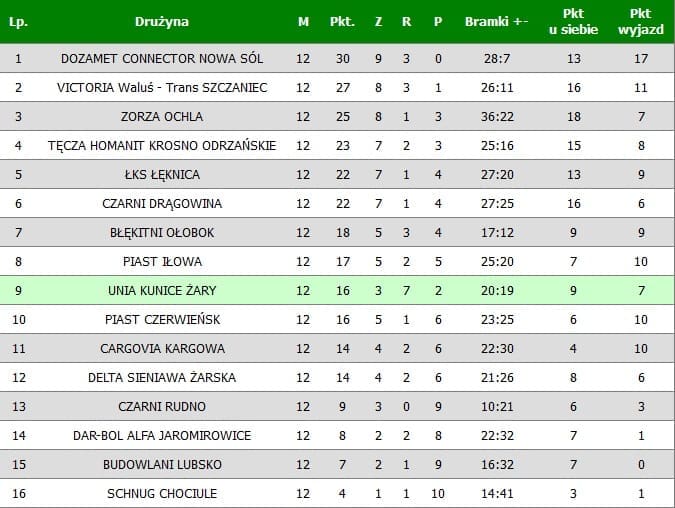Click SCHNUG CHOCIULE team name
Image resolution: width=675 pixels, height=508 pixels.
coord(161,494)
